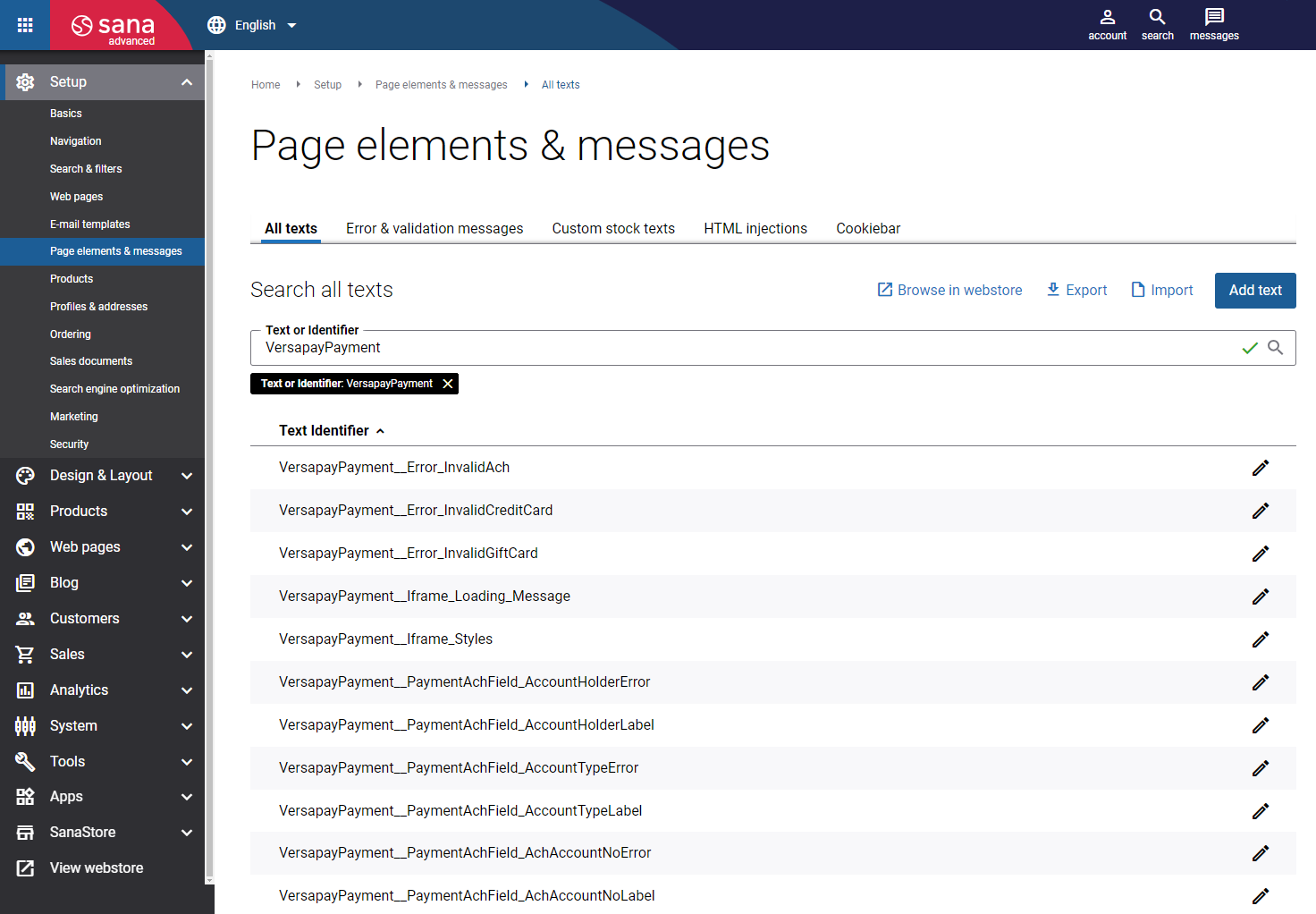Expand the Design & Layout section
This screenshot has height=914, width=1316.
[x=187, y=476]
